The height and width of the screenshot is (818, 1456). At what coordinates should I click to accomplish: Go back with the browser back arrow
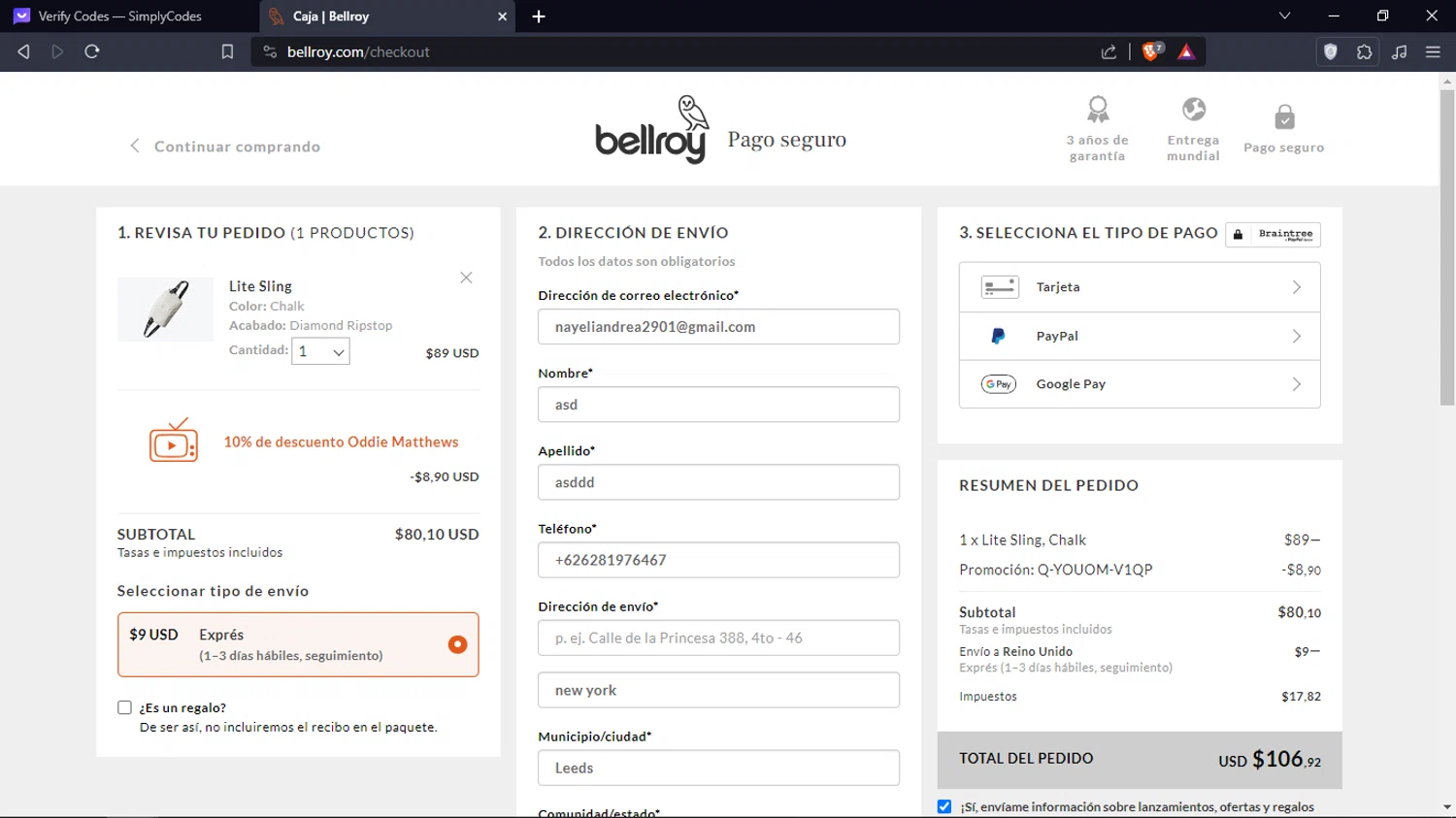[24, 51]
